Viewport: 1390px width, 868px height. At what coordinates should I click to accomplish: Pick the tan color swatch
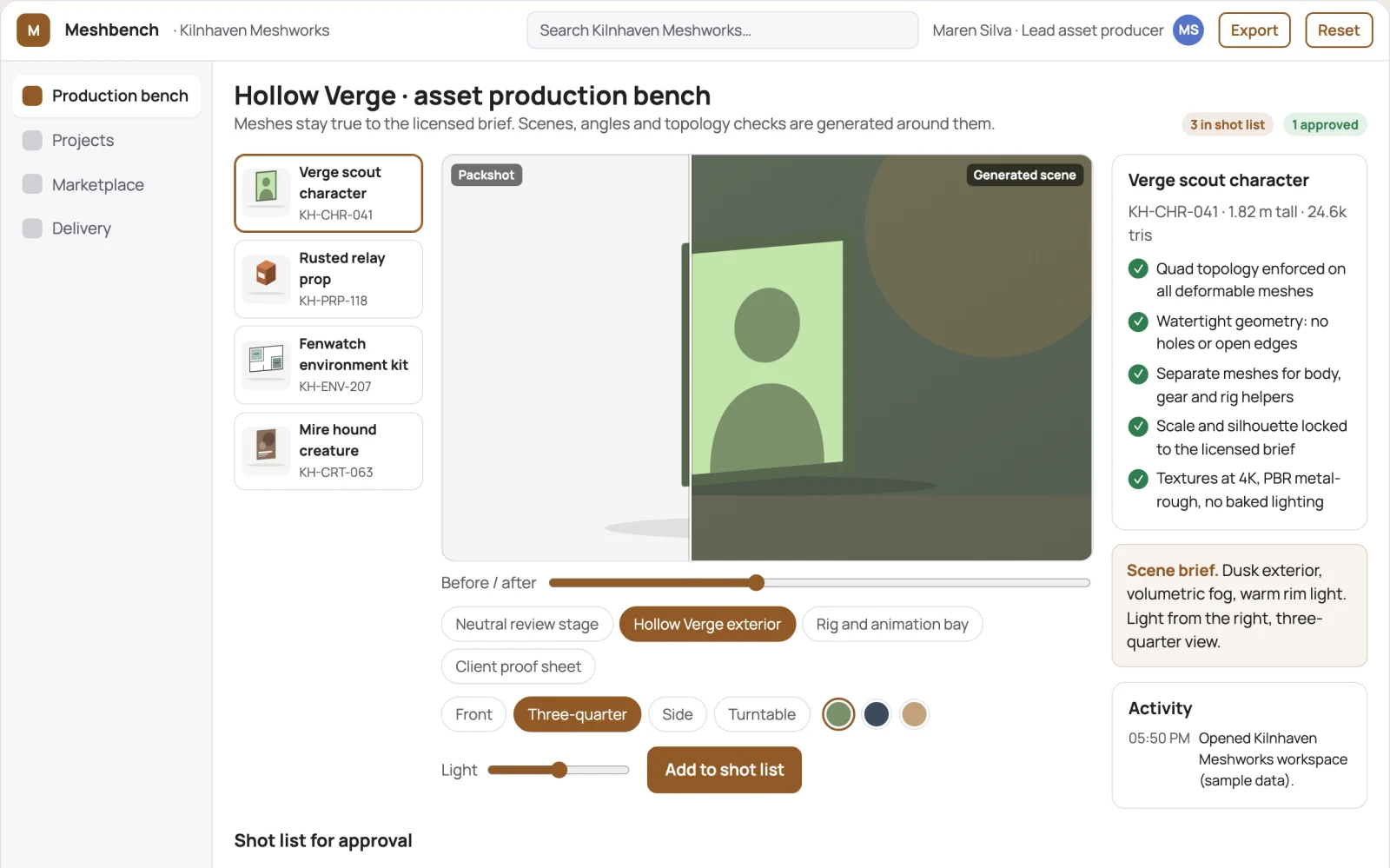point(914,714)
